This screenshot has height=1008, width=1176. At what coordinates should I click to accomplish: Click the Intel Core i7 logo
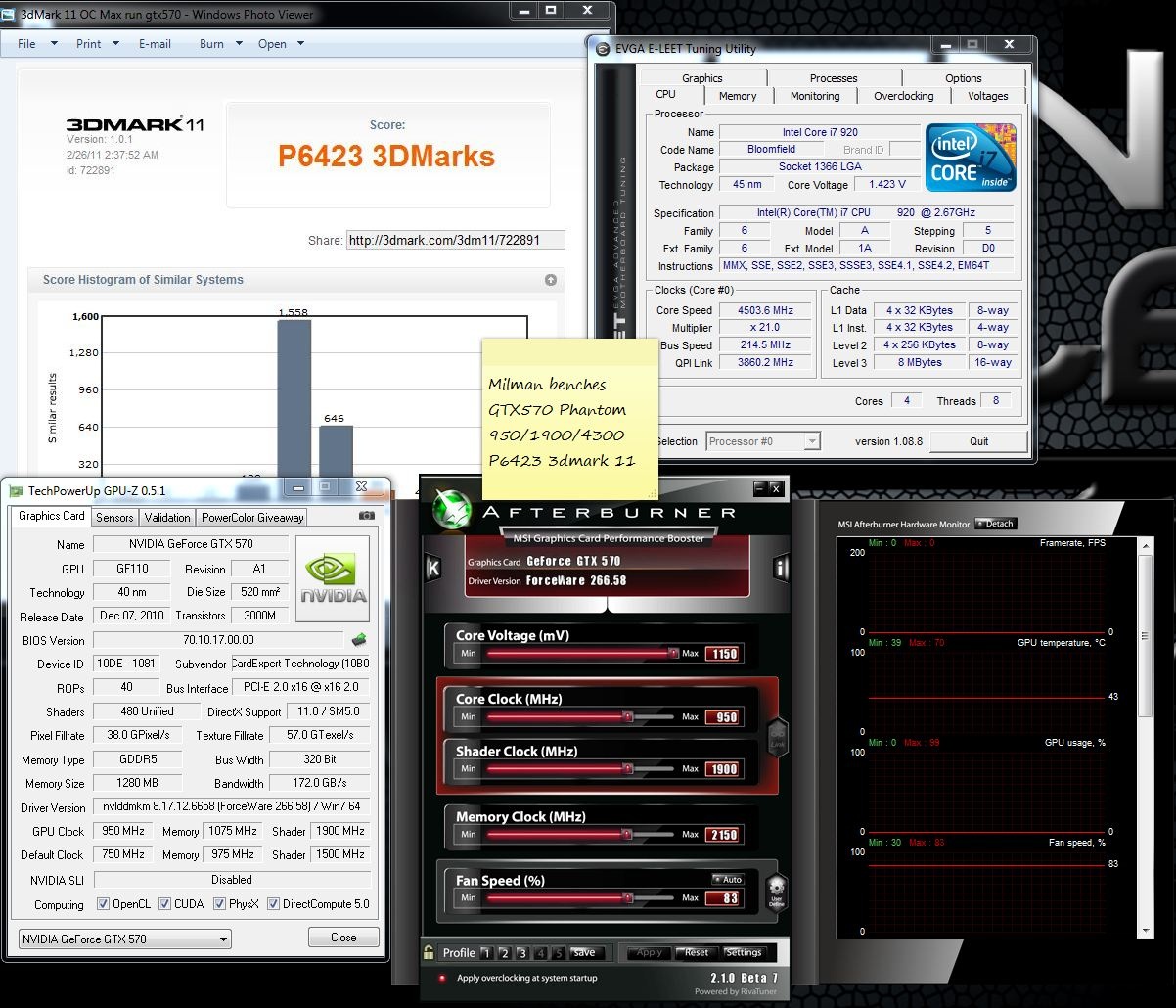pos(972,158)
